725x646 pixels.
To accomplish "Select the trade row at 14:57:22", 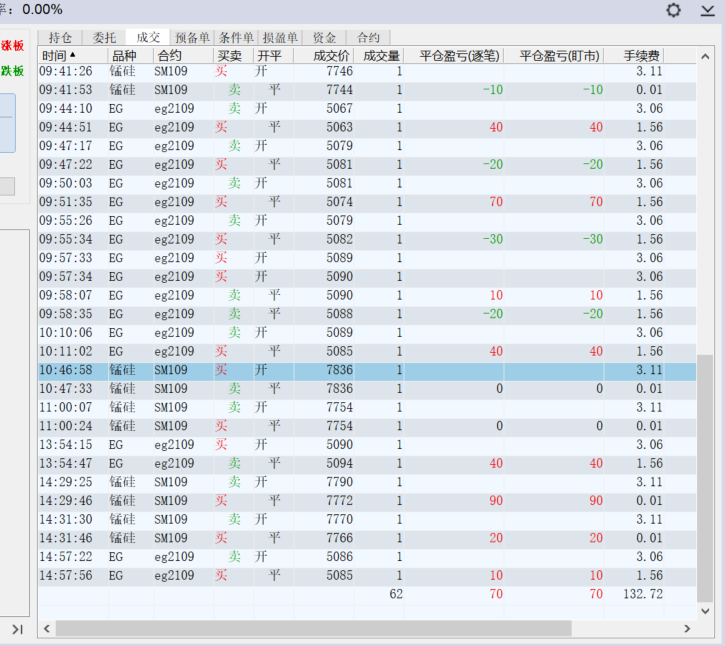I will (367, 557).
